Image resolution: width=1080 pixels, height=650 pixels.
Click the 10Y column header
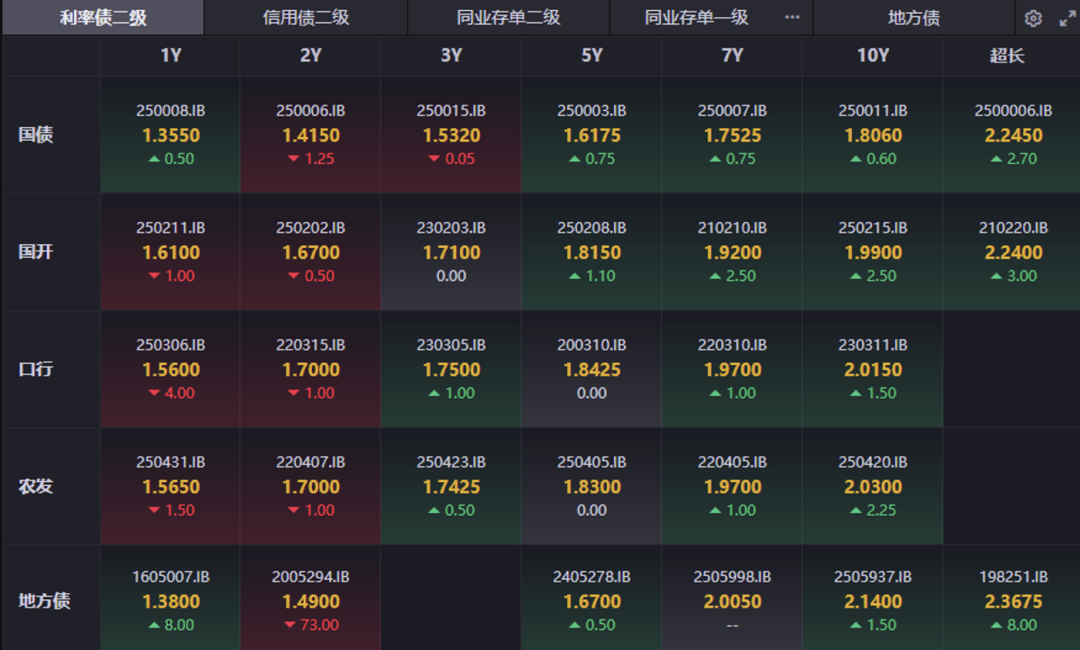click(x=873, y=56)
